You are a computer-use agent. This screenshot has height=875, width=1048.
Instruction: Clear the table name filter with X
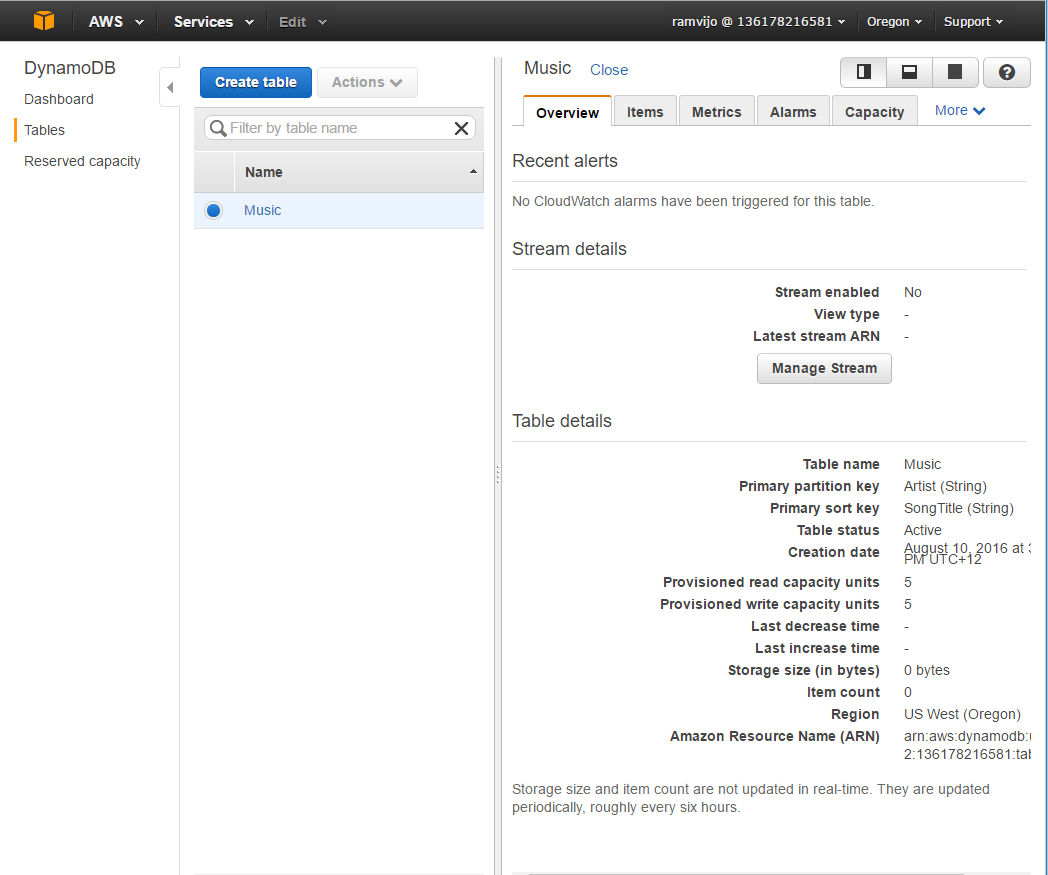(461, 128)
